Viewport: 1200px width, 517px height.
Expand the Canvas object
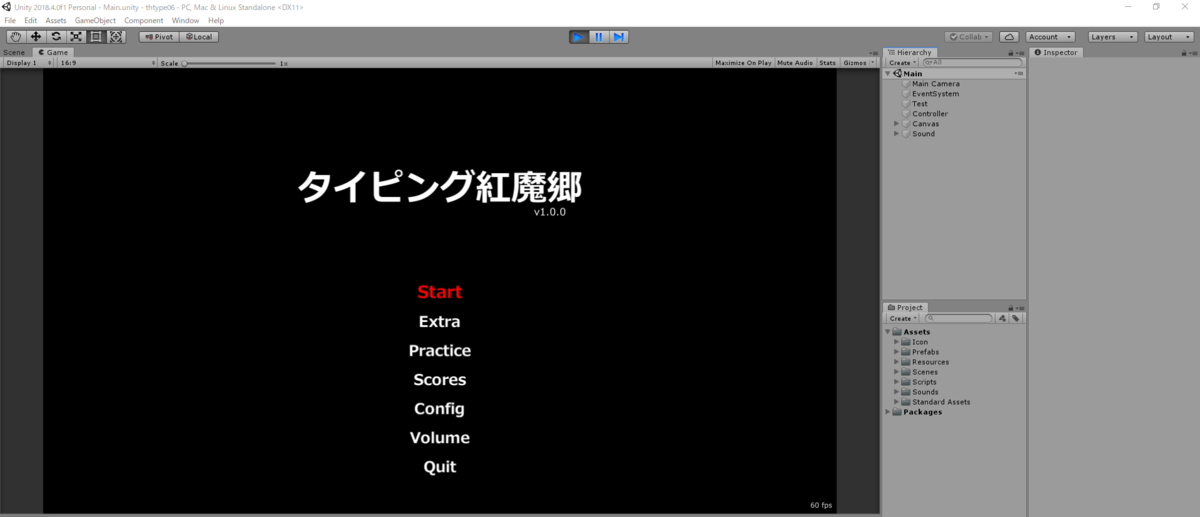click(x=897, y=124)
